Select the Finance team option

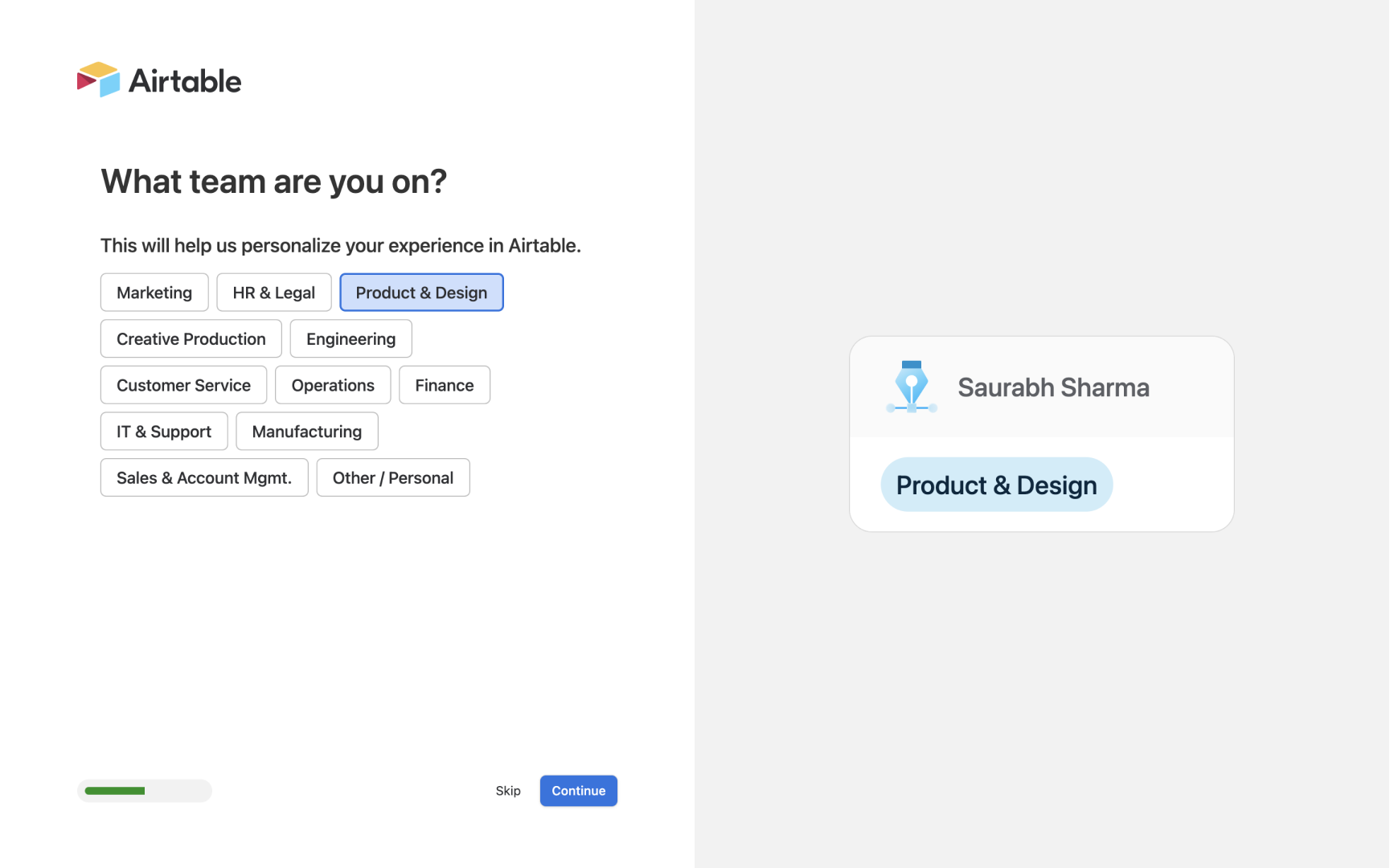pyautogui.click(x=444, y=385)
